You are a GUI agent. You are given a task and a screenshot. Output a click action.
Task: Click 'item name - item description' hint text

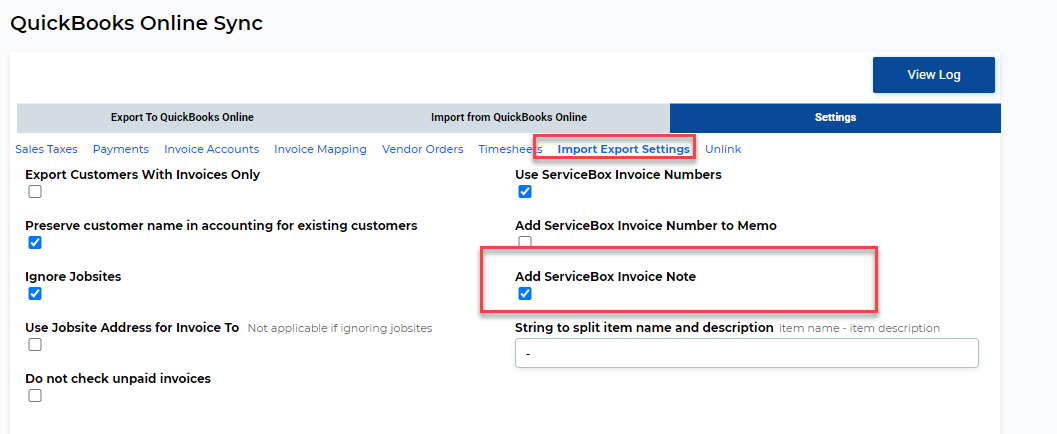tap(859, 329)
